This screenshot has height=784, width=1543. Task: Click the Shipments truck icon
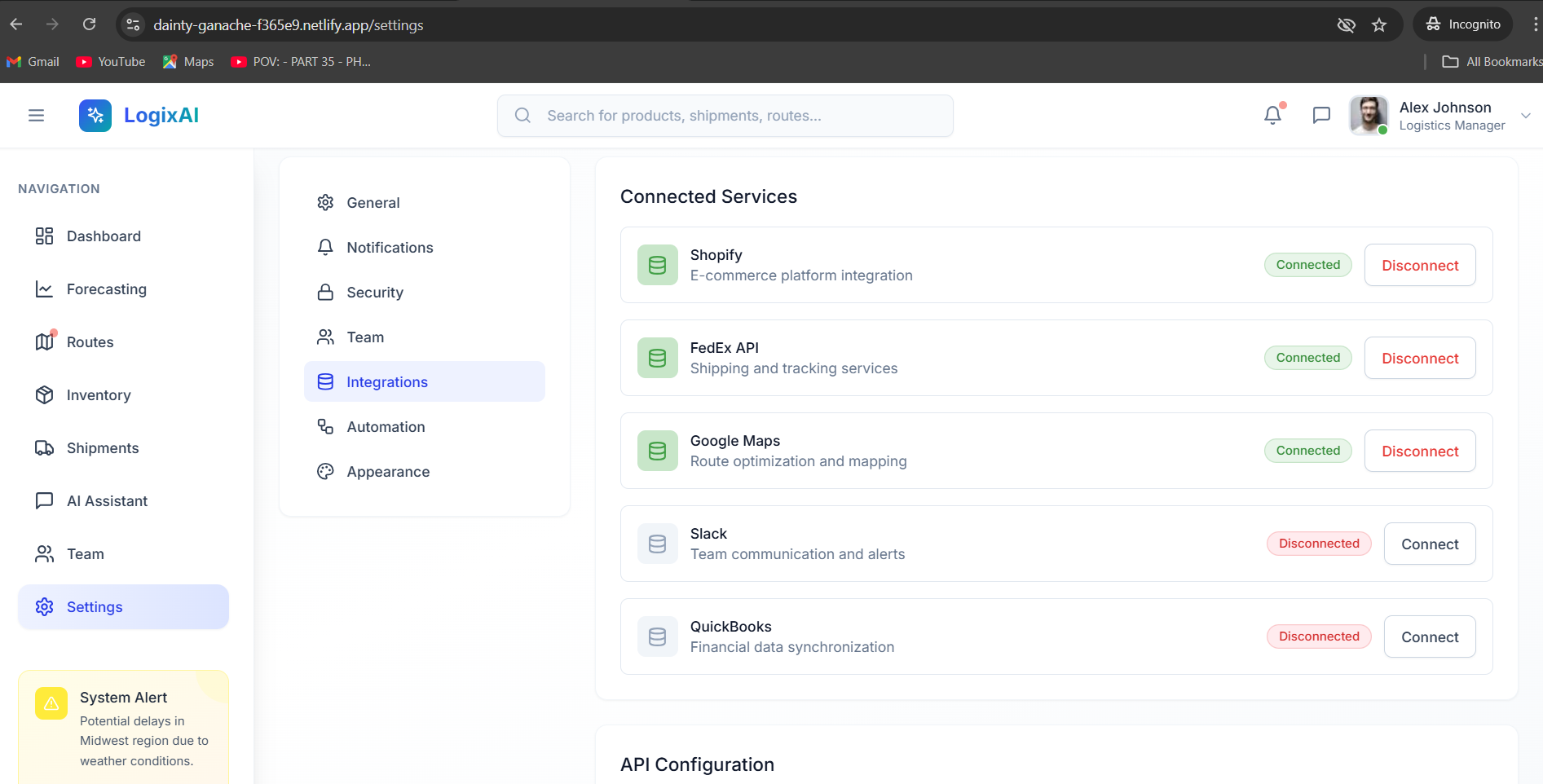(x=45, y=448)
